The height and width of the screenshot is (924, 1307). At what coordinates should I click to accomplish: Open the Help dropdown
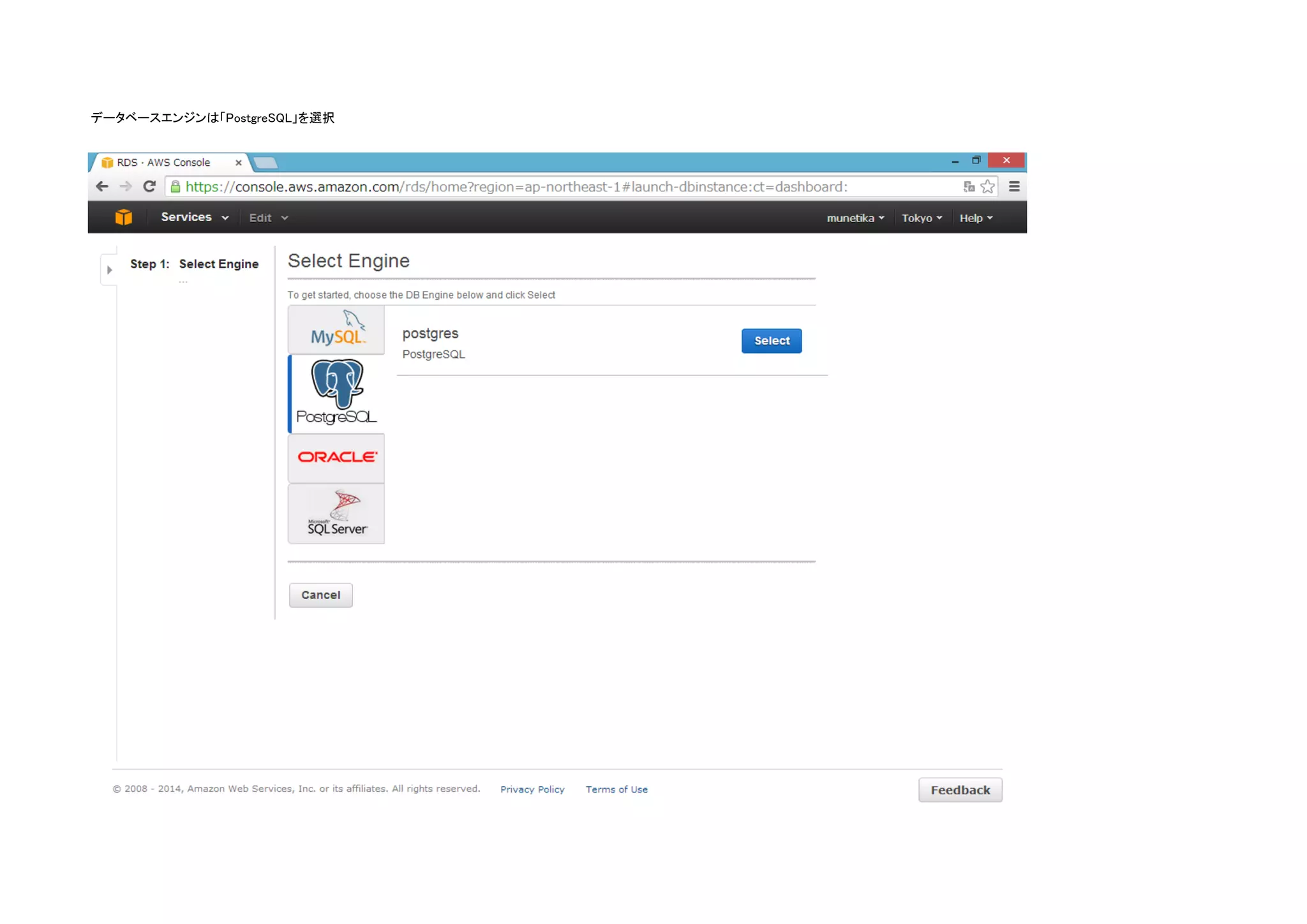[976, 218]
